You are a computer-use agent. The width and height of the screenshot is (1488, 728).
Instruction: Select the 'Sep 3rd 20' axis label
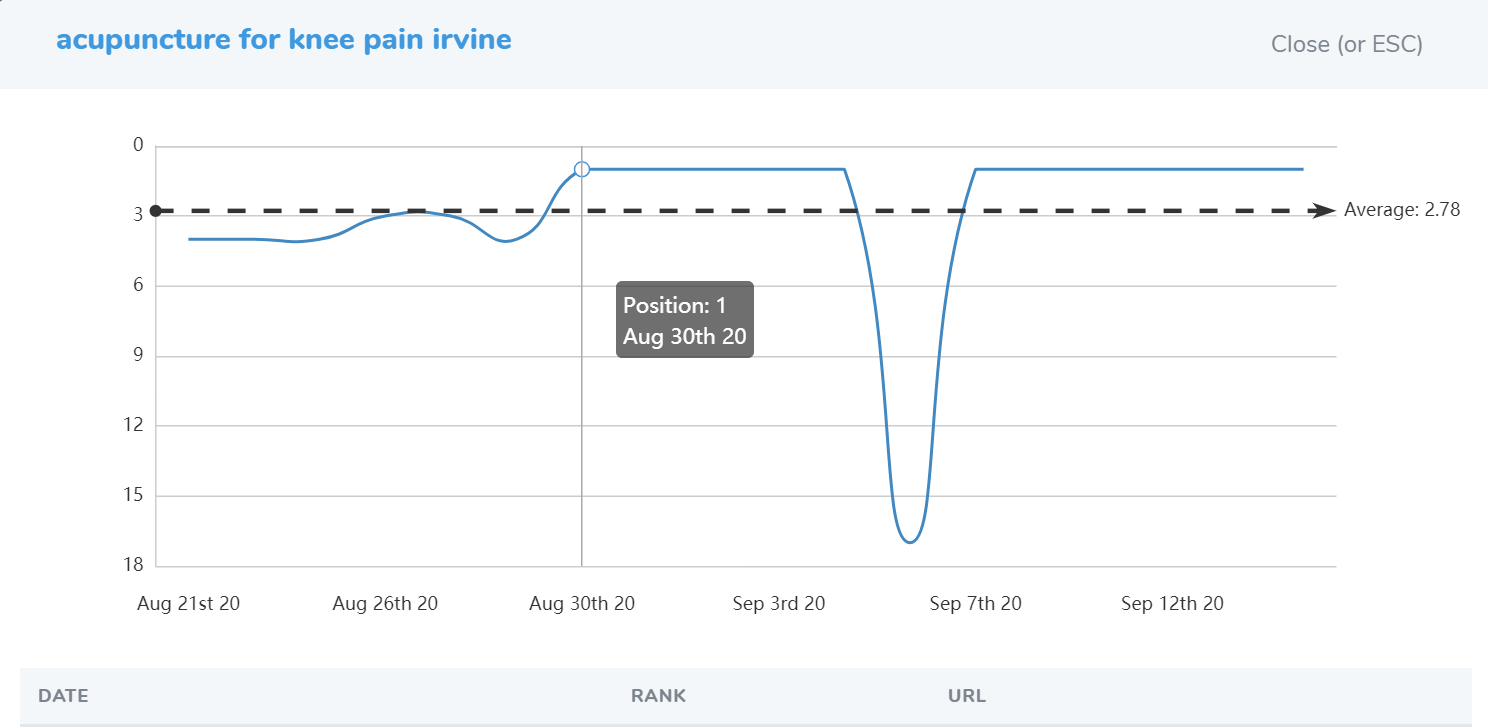[x=778, y=603]
